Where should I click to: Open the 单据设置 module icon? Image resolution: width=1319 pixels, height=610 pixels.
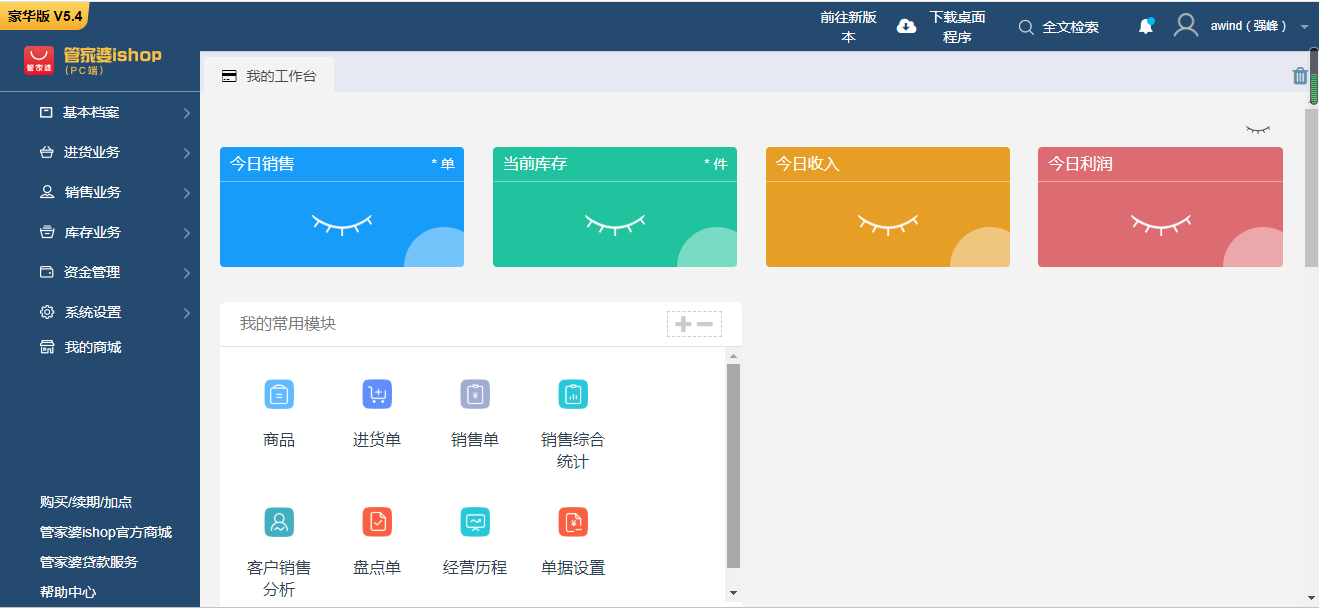573,522
